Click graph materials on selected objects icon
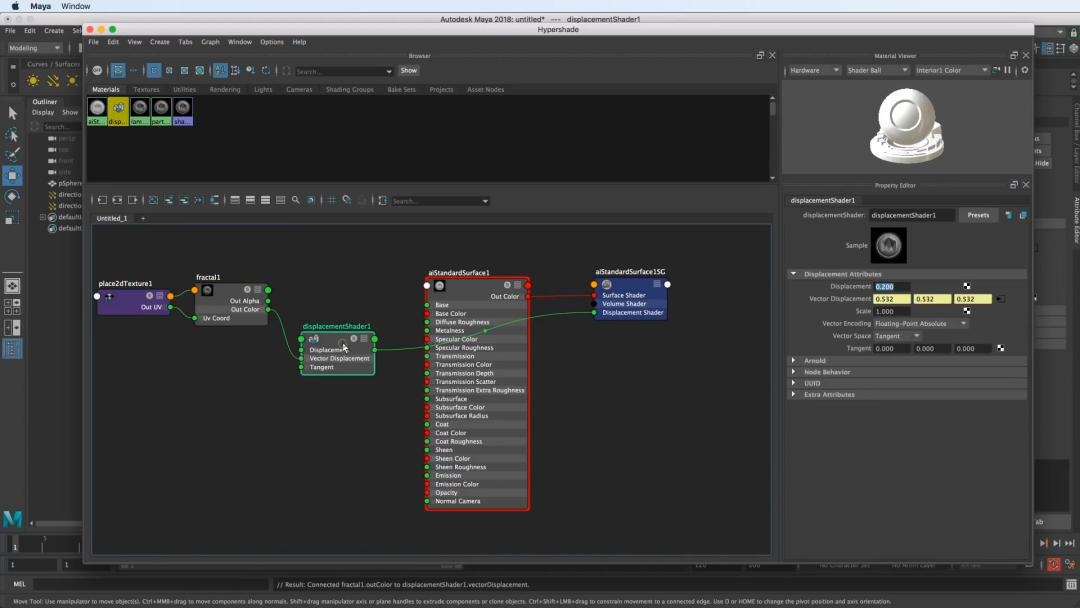Image resolution: width=1080 pixels, height=608 pixels. (x=214, y=200)
